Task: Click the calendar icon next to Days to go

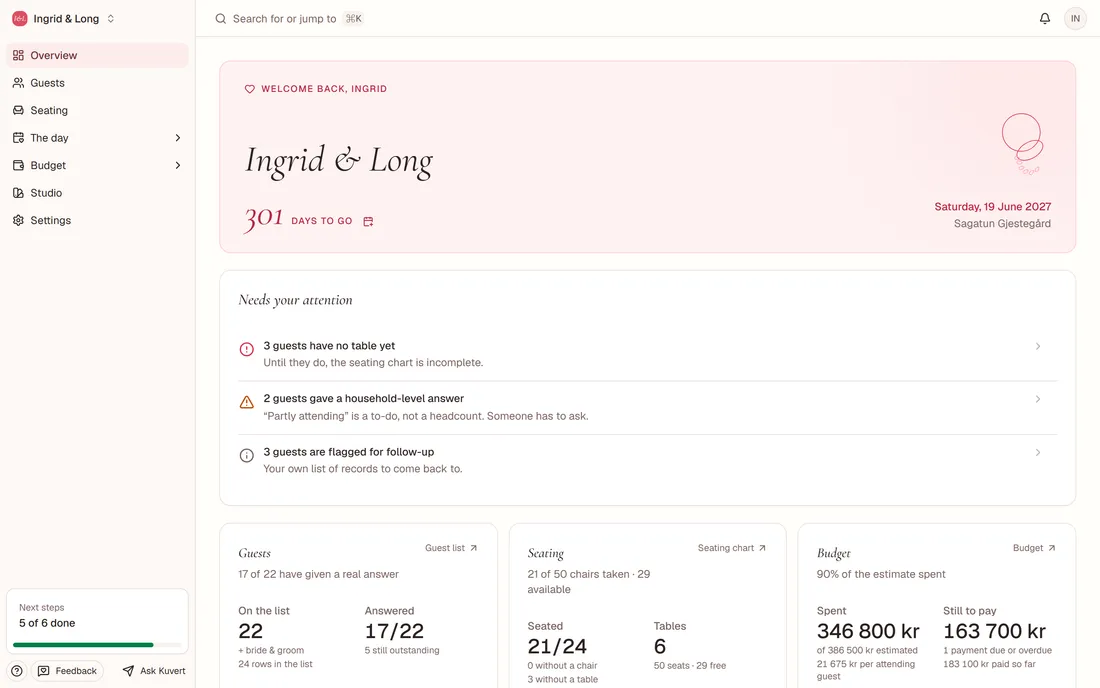Action: 368,222
